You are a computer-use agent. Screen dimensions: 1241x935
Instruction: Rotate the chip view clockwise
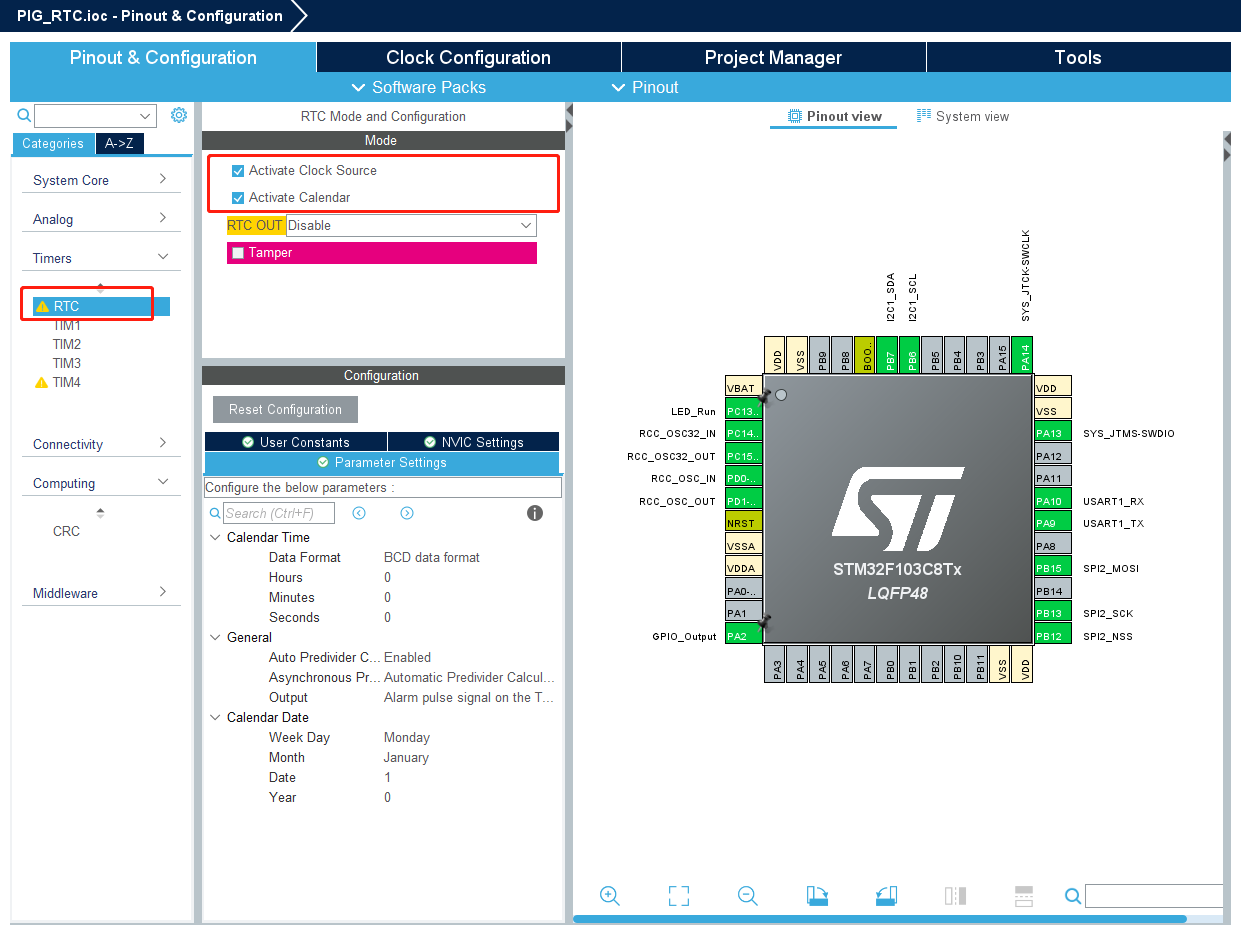817,896
